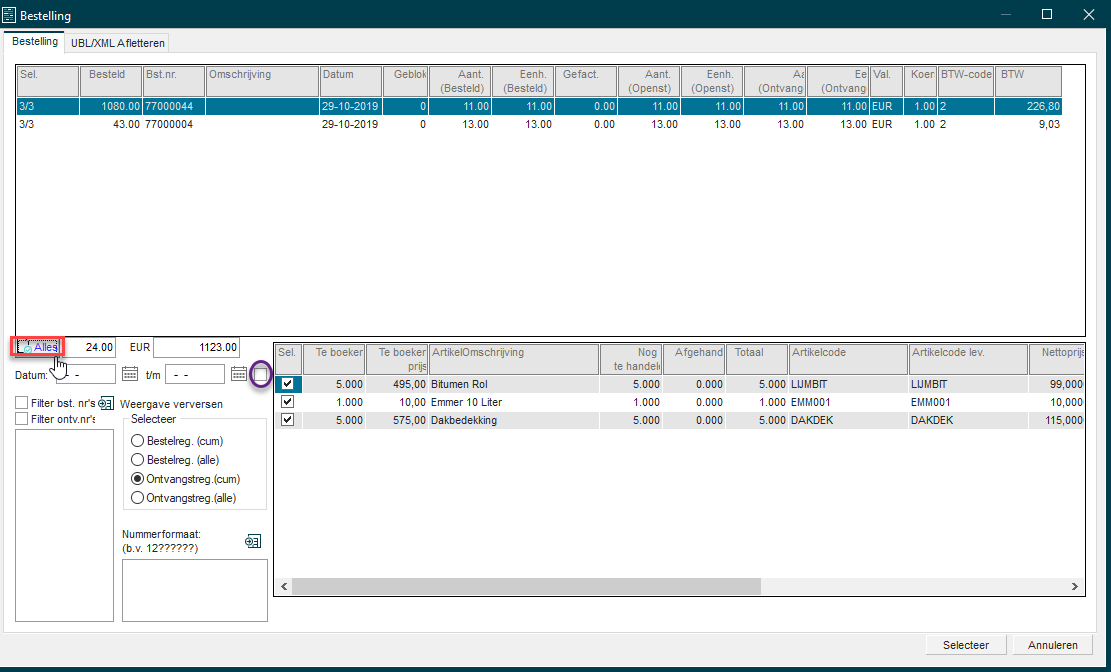Click the Nummerformaat text box
This screenshot has height=672, width=1111.
pyautogui.click(x=195, y=590)
